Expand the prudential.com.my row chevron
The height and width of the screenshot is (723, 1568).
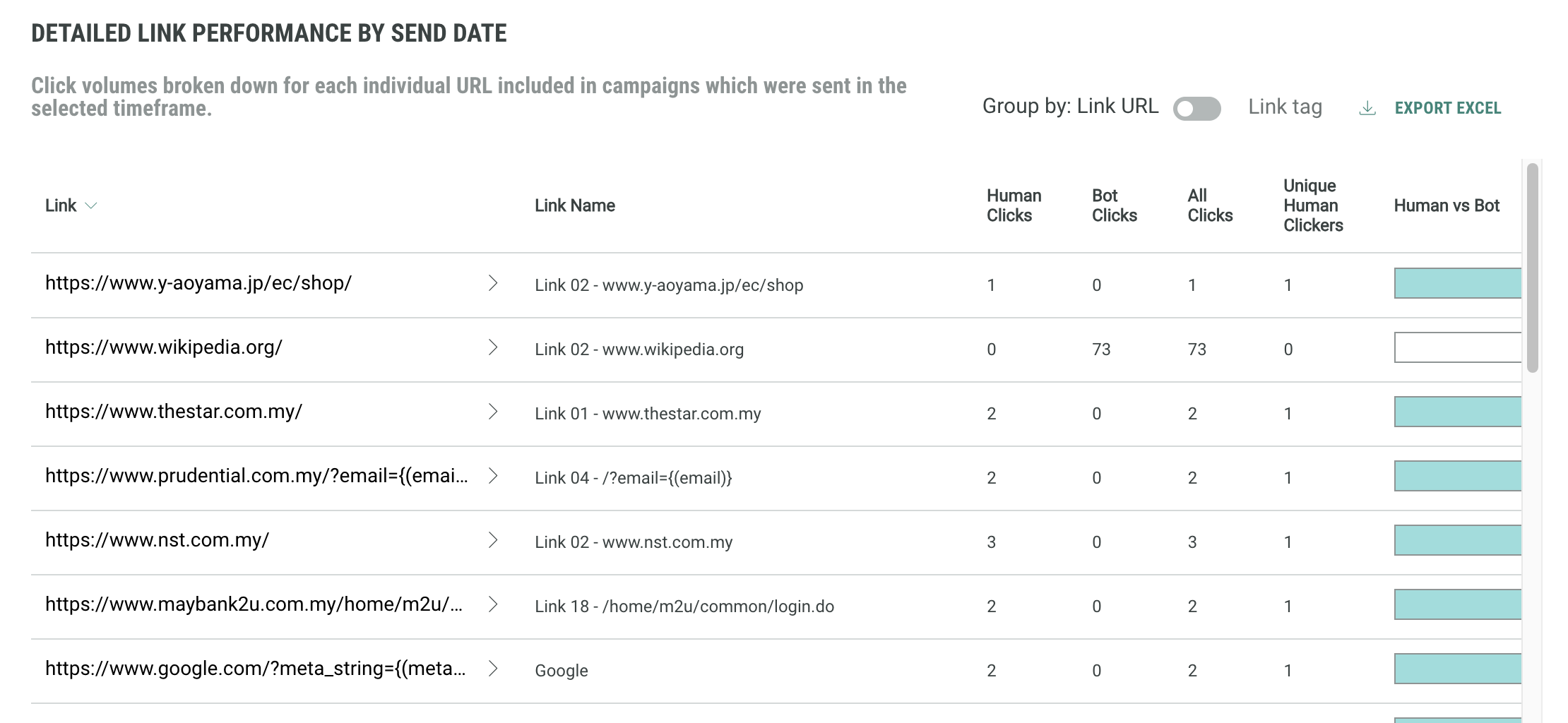click(x=493, y=476)
